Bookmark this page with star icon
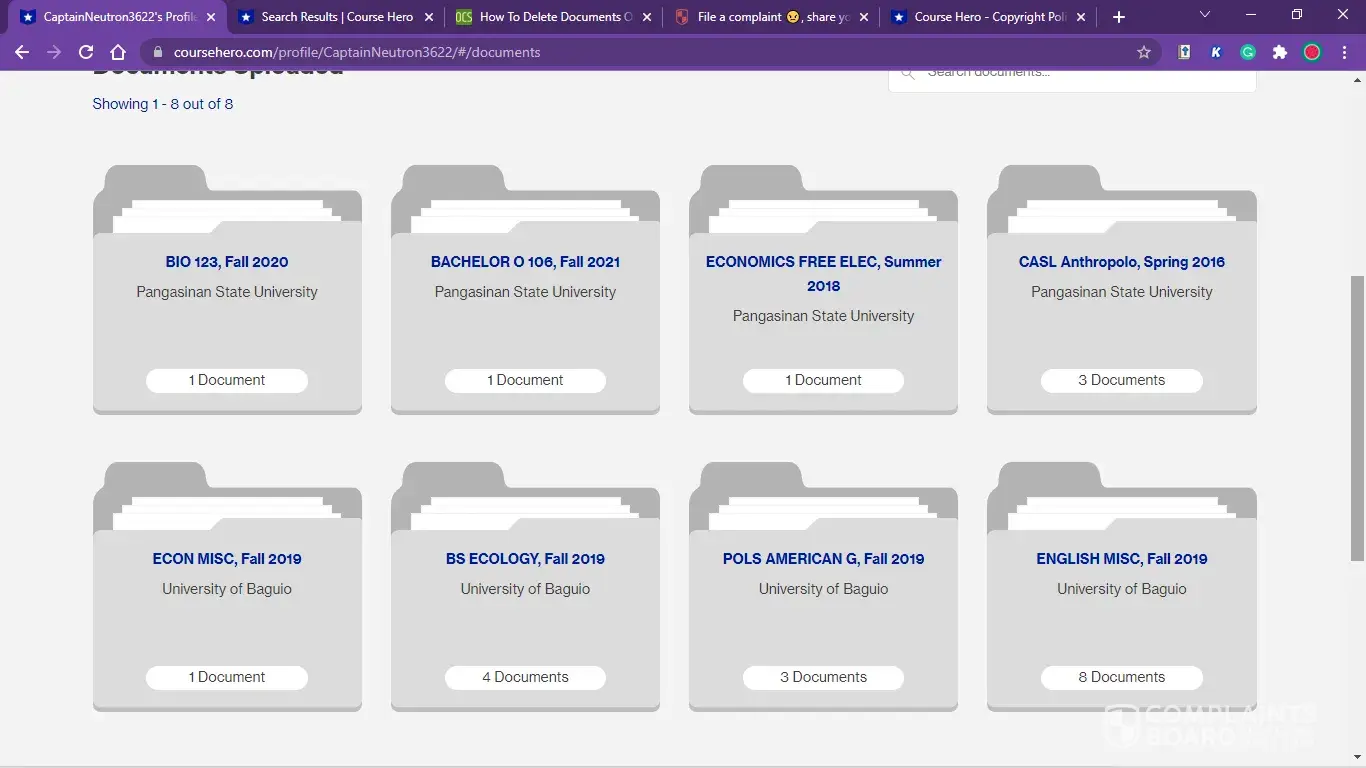 coord(1144,52)
